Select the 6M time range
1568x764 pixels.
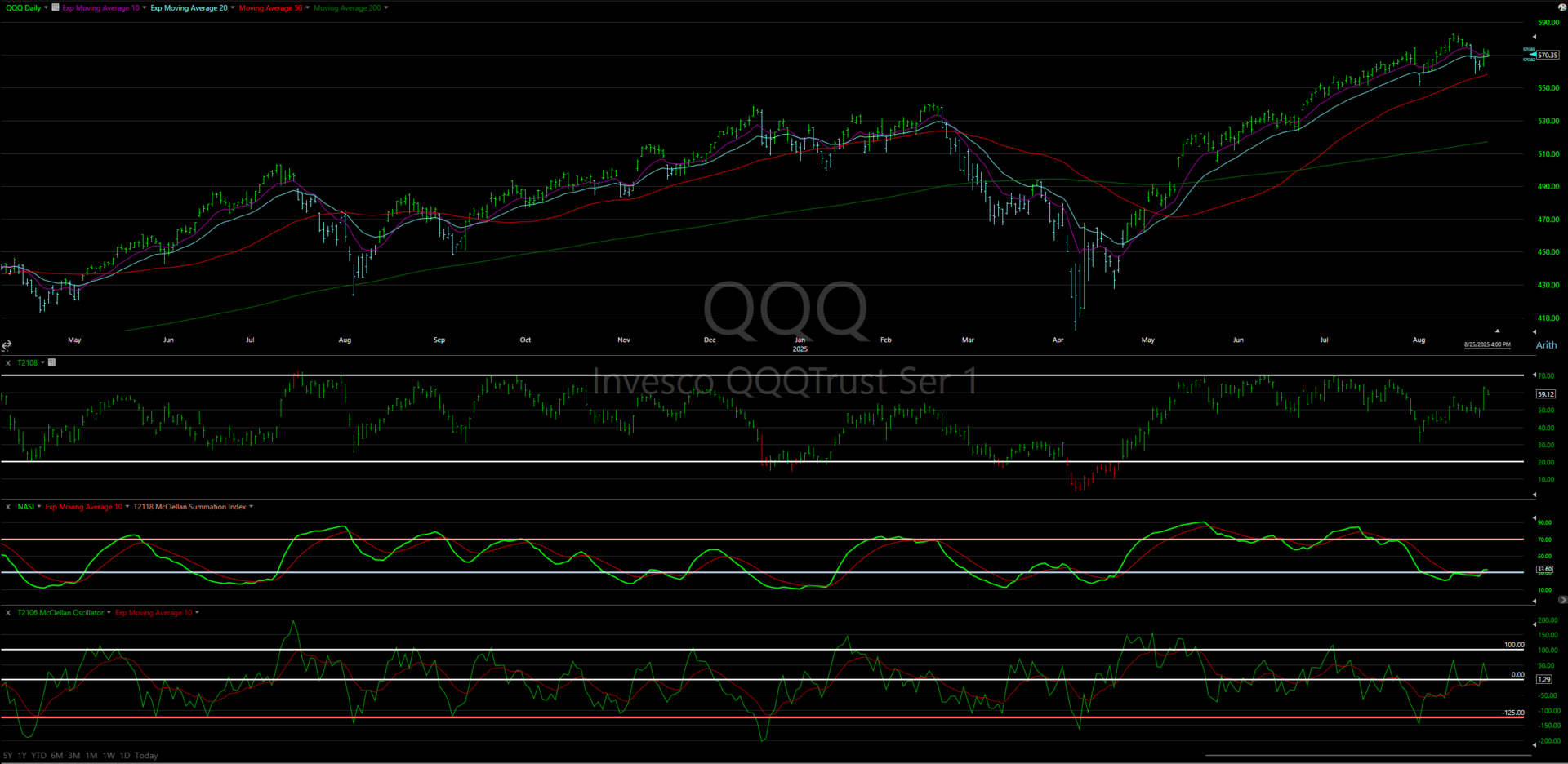57,756
